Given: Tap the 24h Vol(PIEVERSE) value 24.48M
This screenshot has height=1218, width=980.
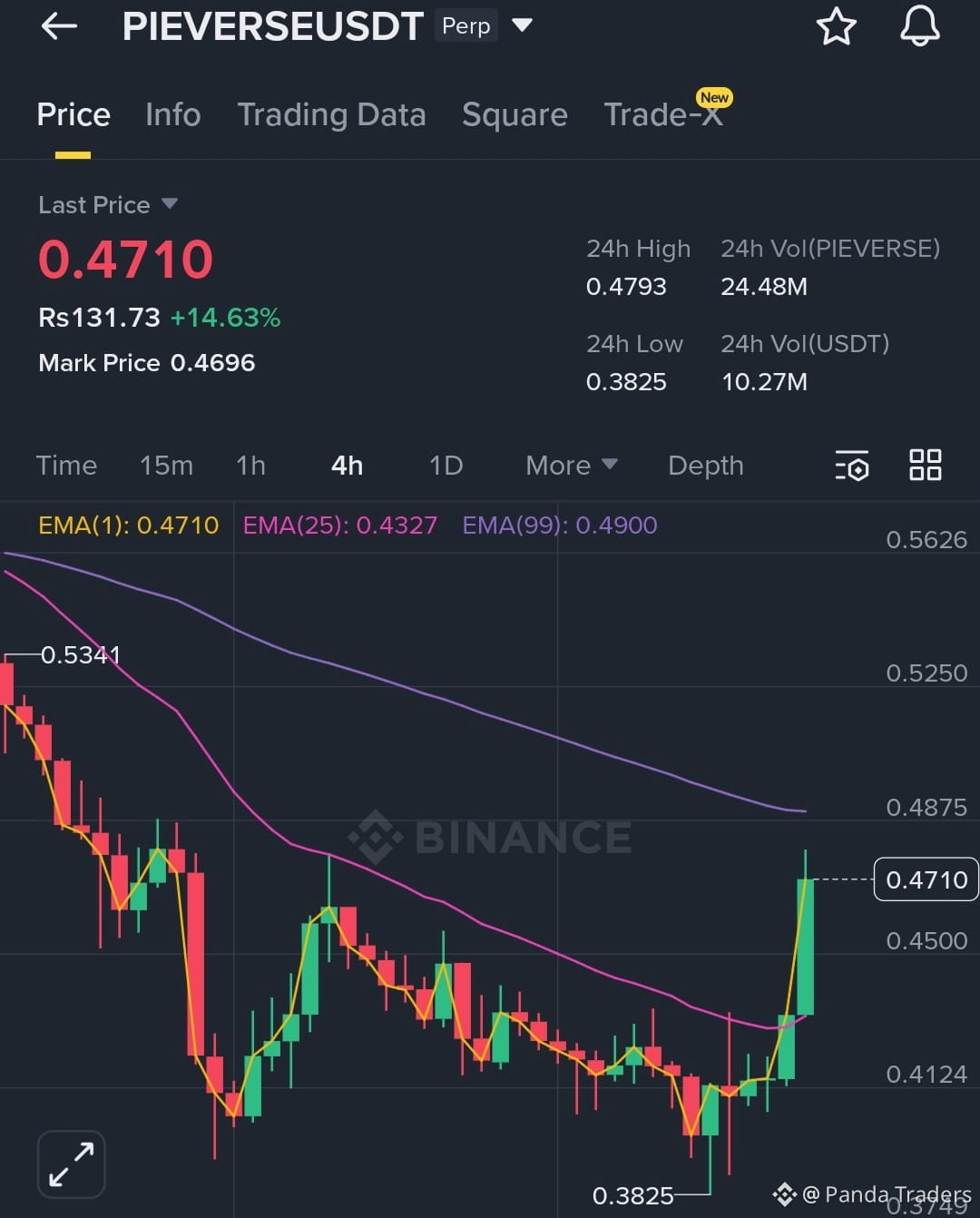Looking at the screenshot, I should coord(764,287).
